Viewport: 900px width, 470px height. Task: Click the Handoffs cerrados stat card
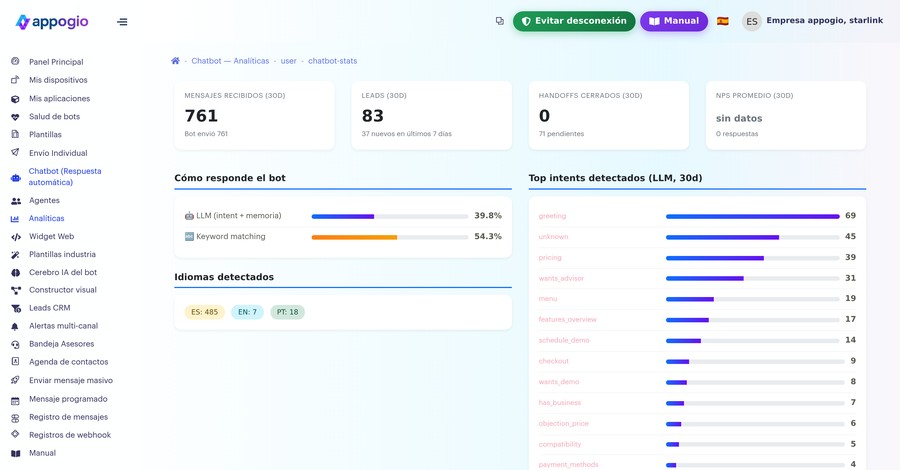coord(608,115)
